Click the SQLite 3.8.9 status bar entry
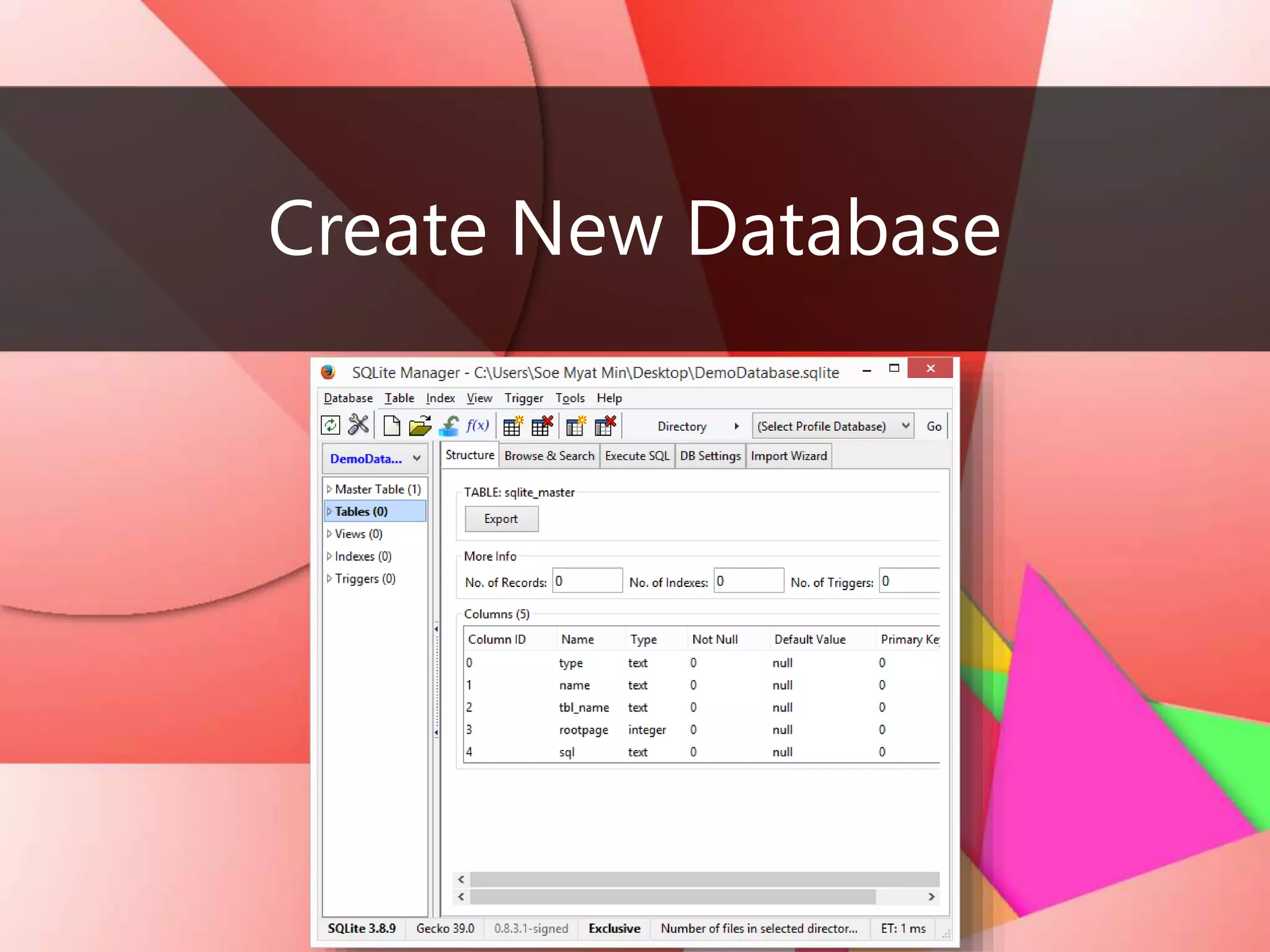Viewport: 1270px width, 952px height. pyautogui.click(x=362, y=928)
